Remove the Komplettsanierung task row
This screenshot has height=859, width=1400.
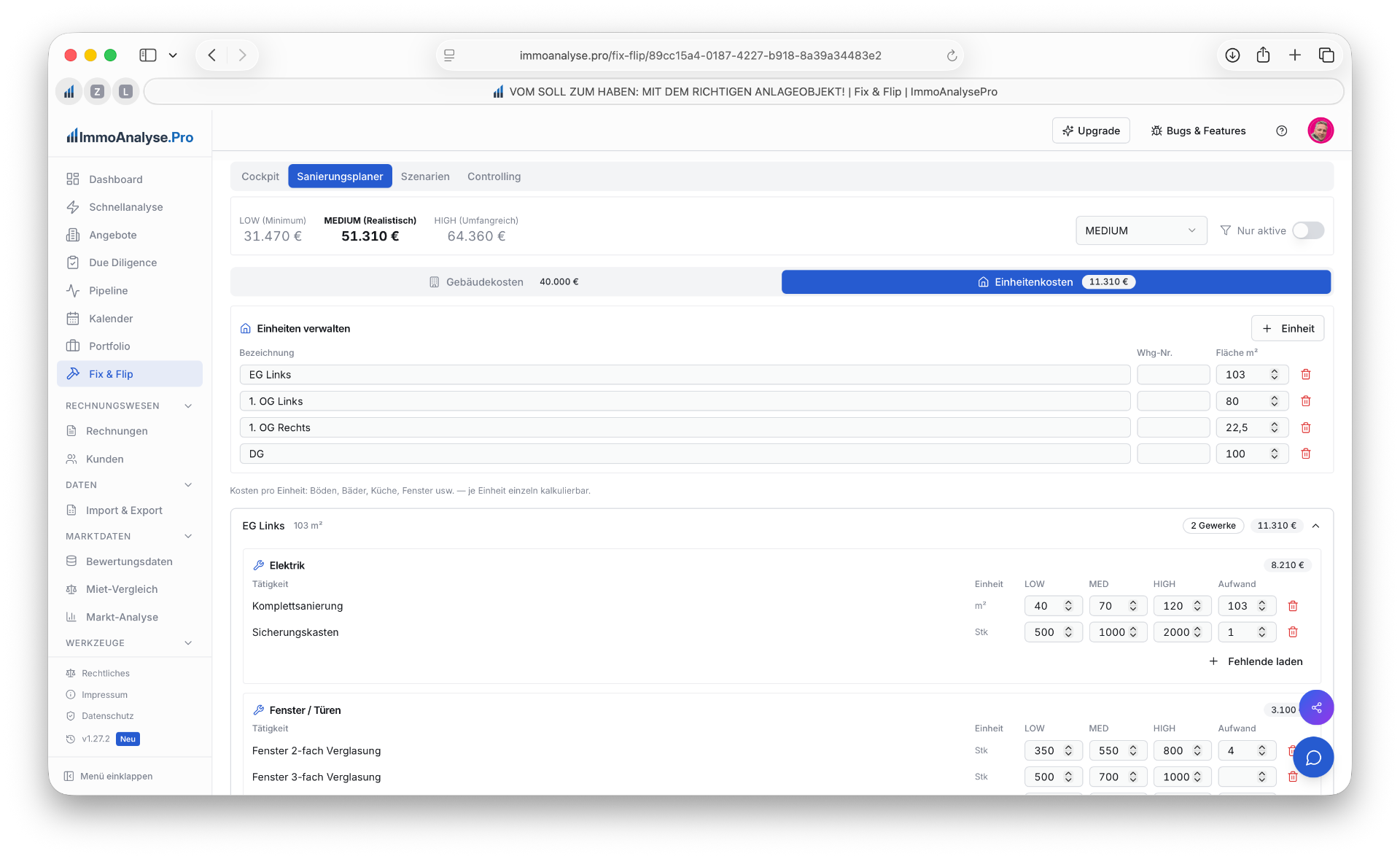pos(1293,606)
